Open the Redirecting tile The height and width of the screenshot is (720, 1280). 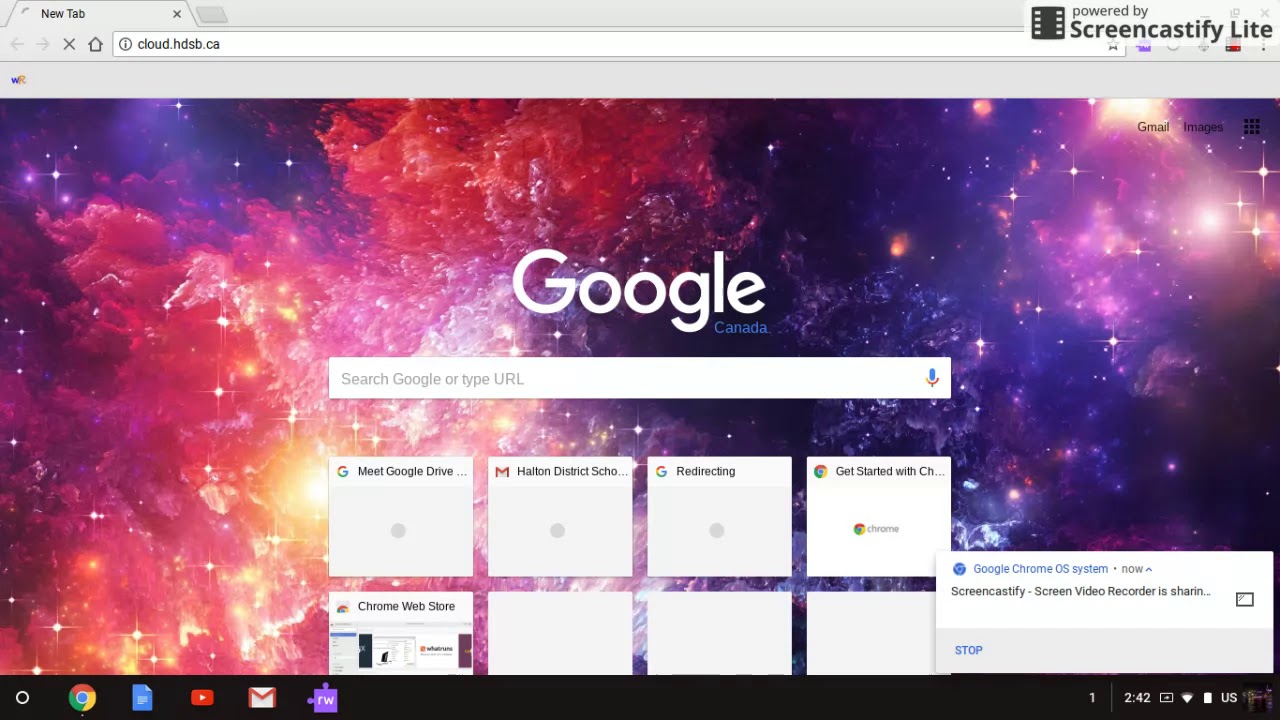720,517
